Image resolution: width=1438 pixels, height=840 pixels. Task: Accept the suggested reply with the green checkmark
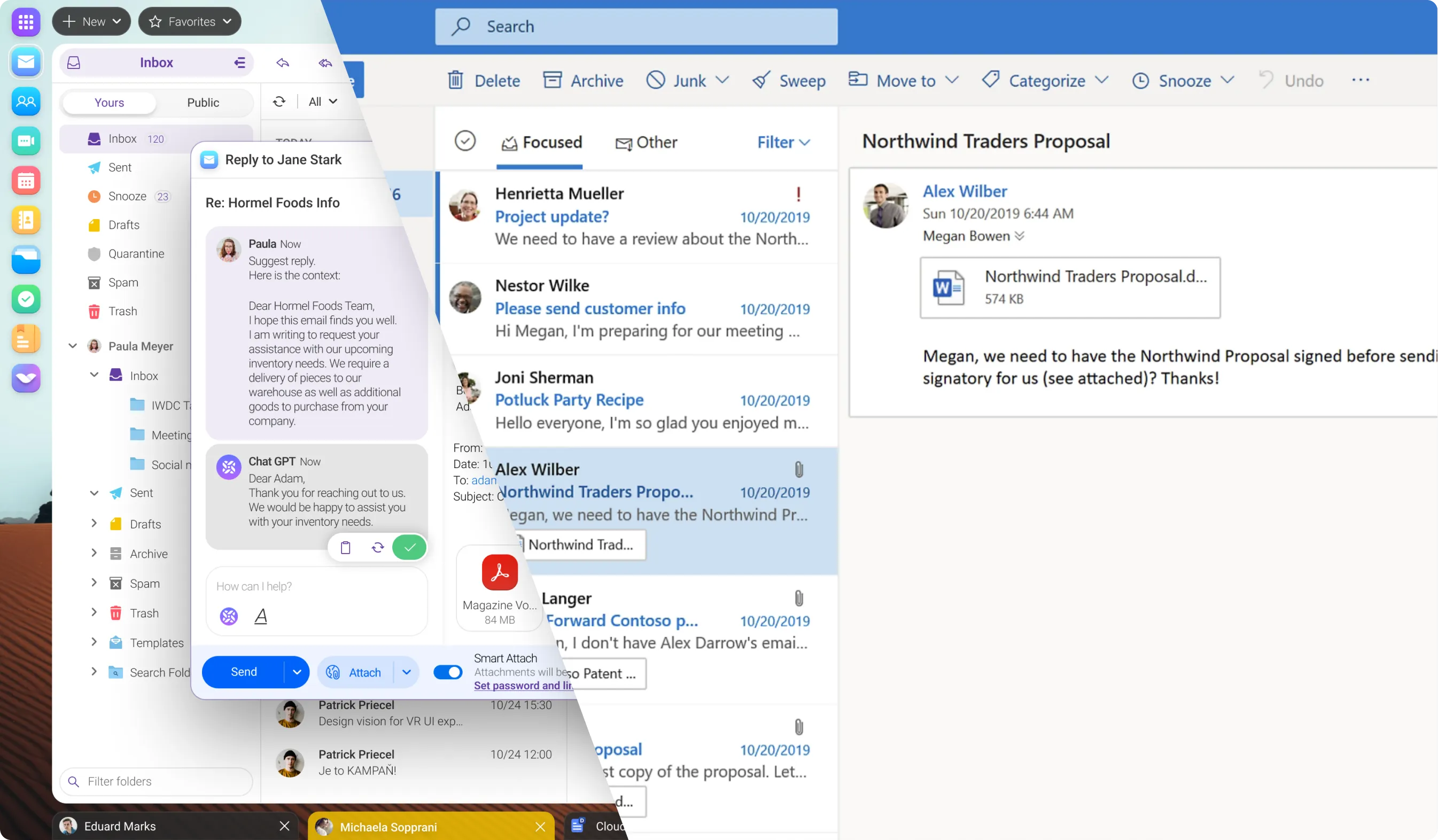(x=409, y=547)
